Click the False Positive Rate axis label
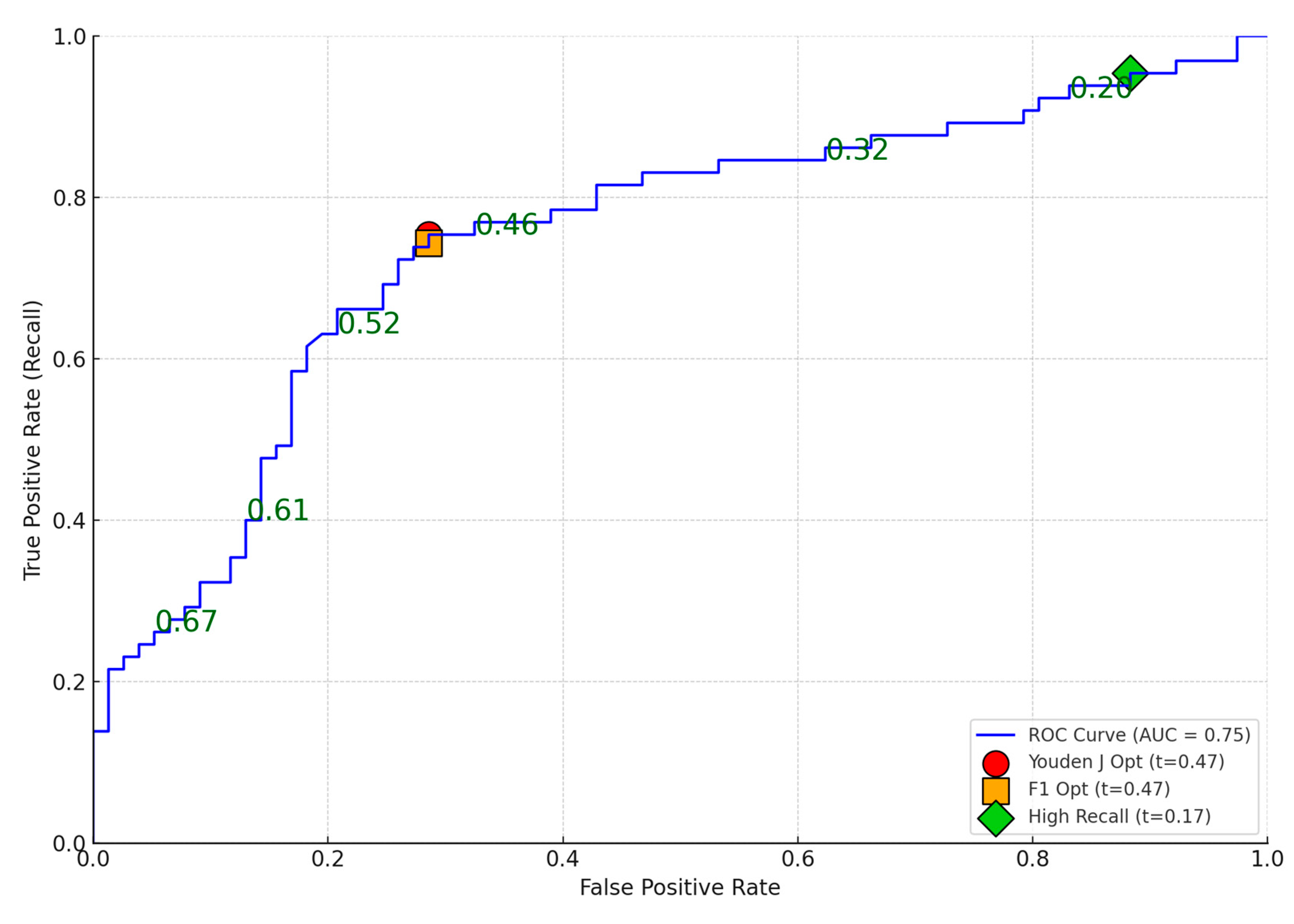This screenshot has width=1294, height=924. (x=681, y=886)
